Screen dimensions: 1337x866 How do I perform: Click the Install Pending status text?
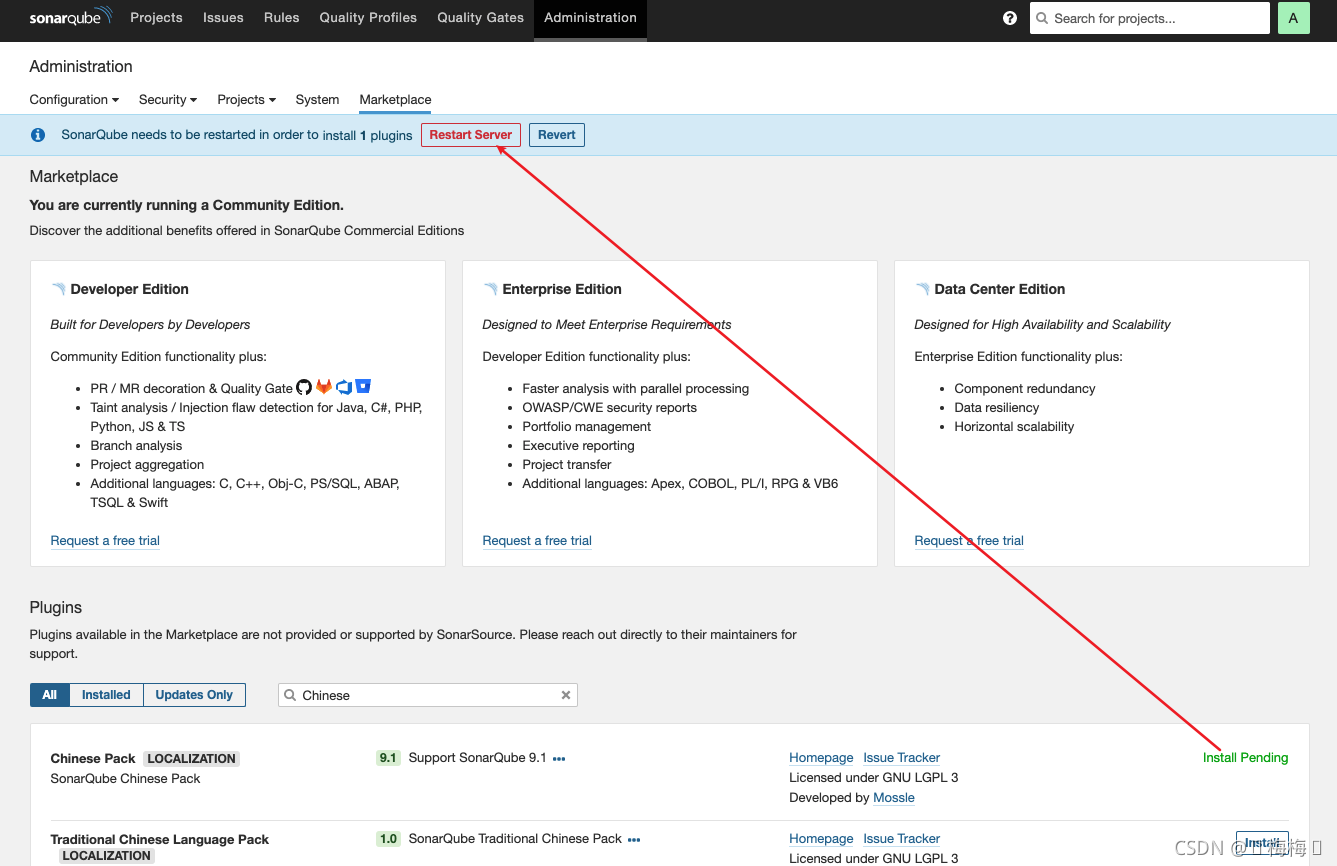pyautogui.click(x=1245, y=758)
